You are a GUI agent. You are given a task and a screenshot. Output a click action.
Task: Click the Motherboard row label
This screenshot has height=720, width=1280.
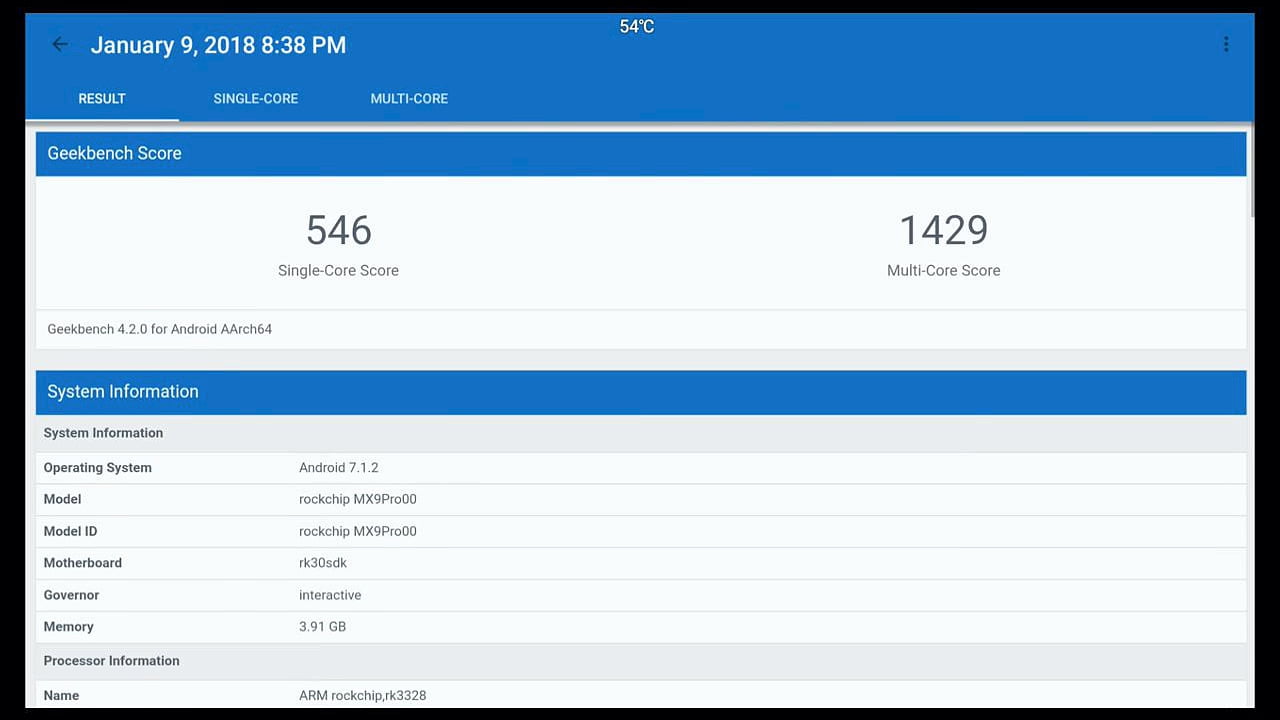[x=83, y=563]
